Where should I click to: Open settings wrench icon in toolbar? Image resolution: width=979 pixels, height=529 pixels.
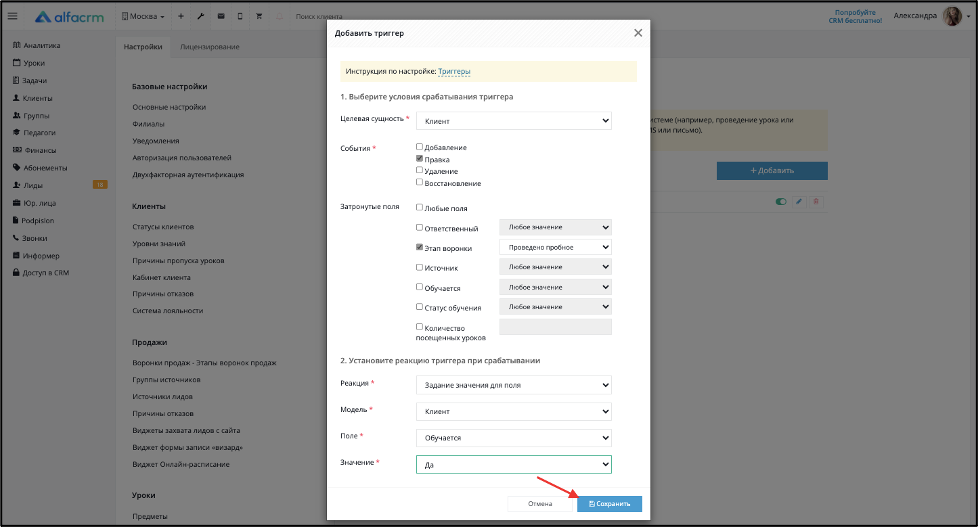coord(200,16)
